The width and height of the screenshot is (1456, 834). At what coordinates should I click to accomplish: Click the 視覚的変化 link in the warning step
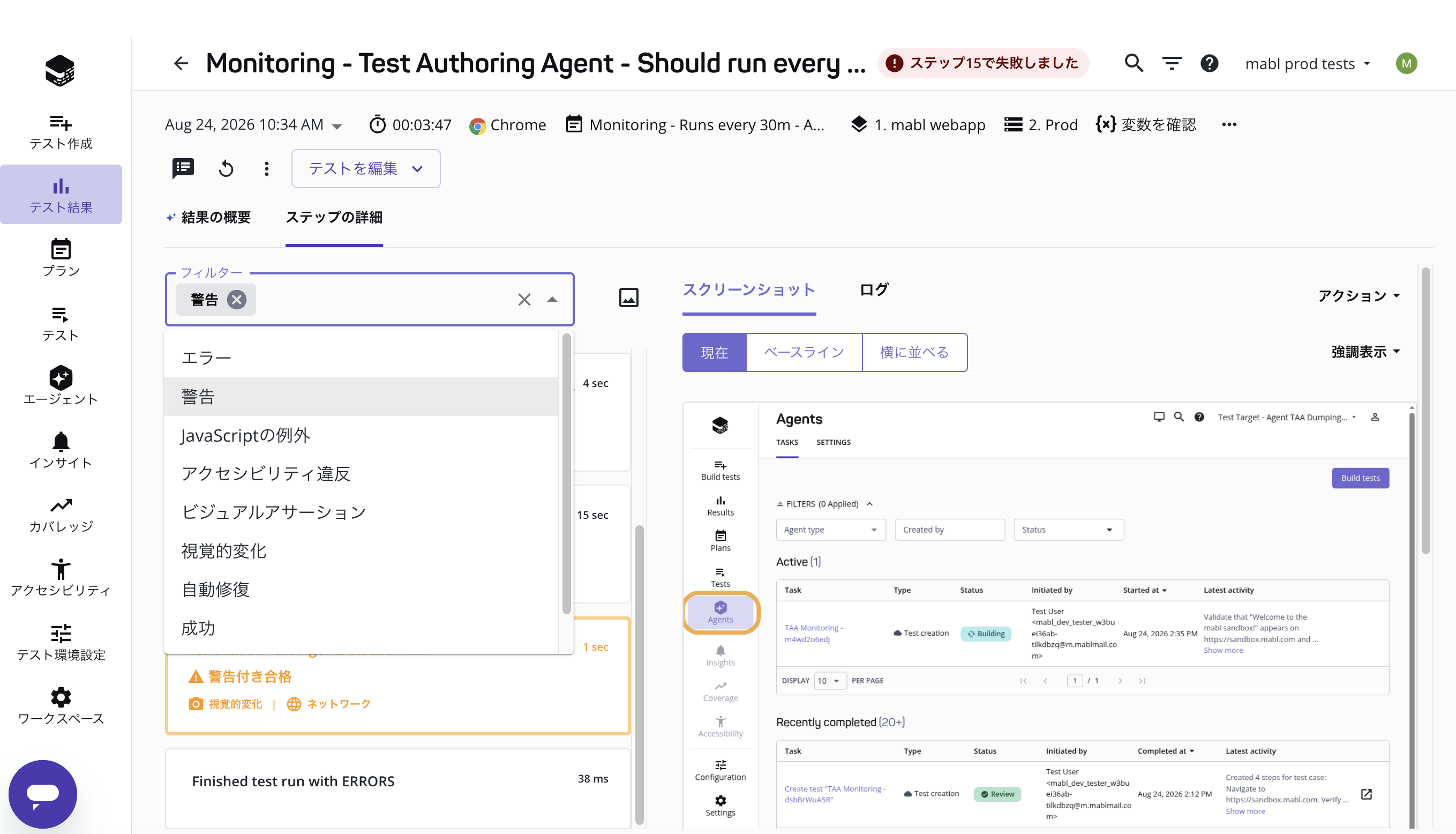(x=226, y=703)
